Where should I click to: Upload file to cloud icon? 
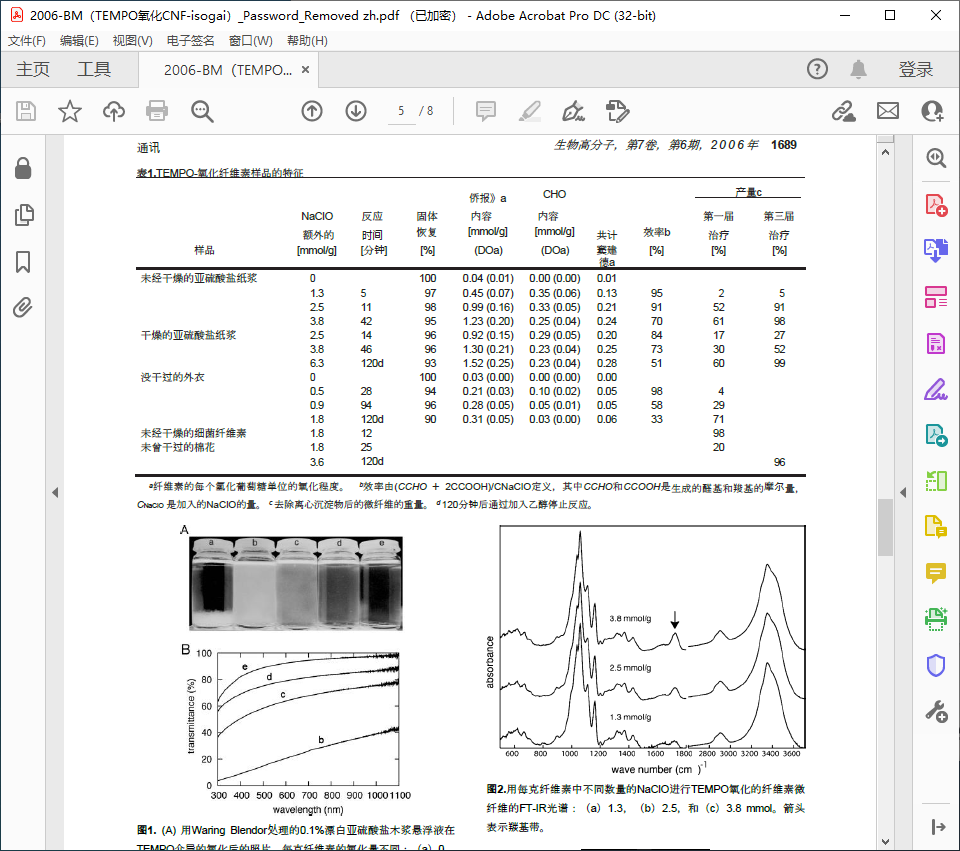[x=114, y=111]
